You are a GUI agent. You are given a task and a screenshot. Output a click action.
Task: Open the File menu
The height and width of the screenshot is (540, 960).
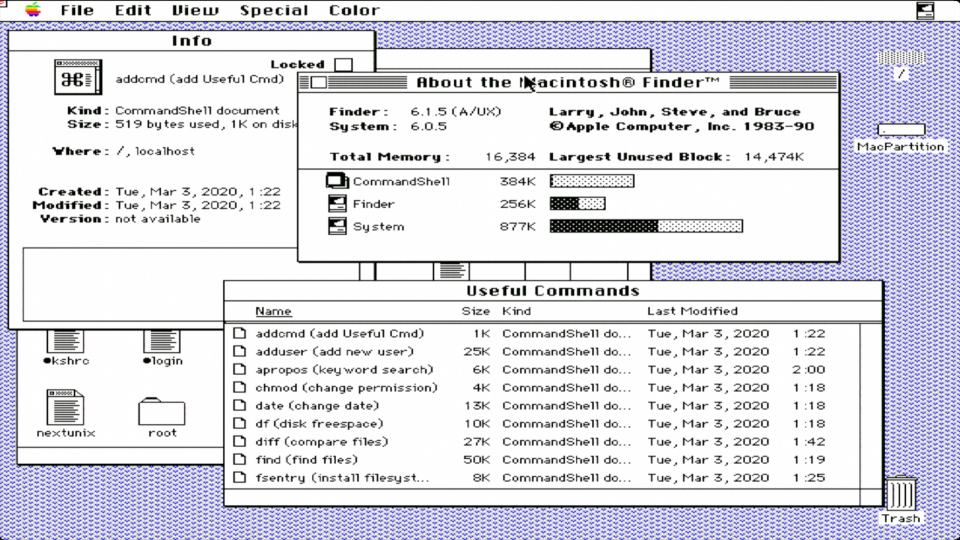point(77,10)
